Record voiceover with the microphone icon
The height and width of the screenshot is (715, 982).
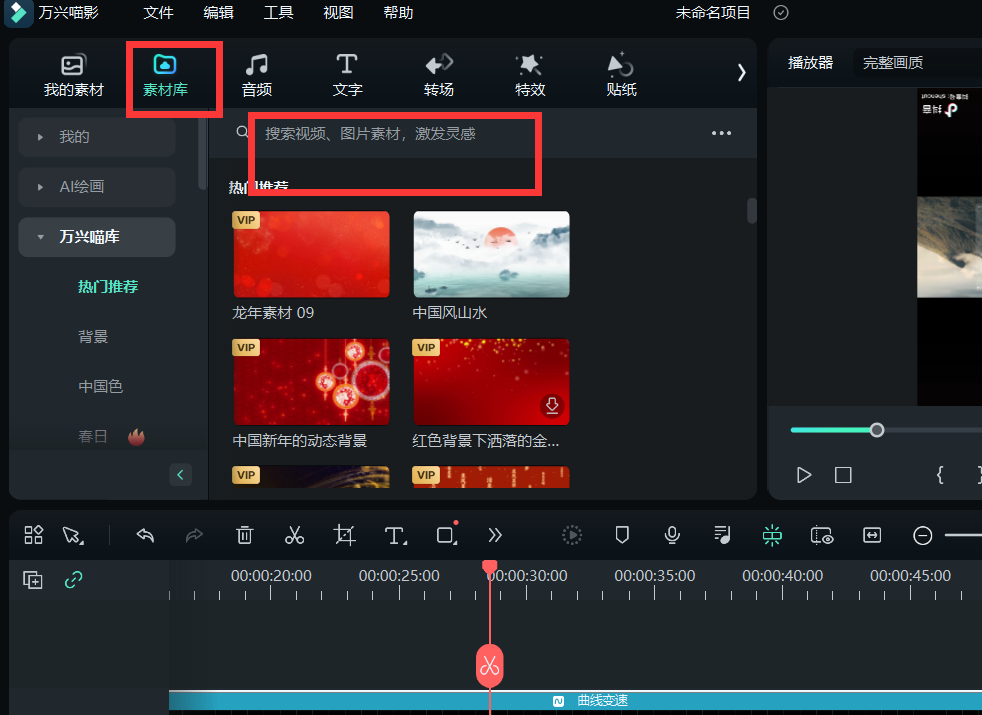pos(672,535)
